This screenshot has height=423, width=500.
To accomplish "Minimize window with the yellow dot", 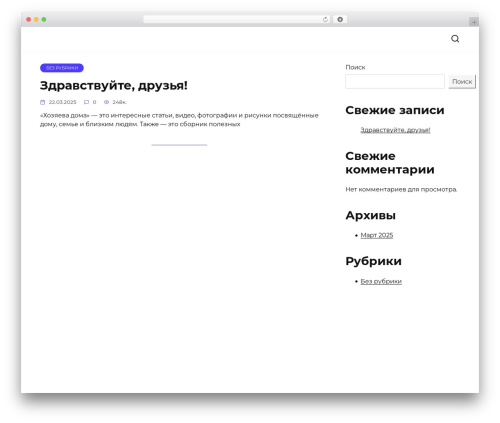I will [x=36, y=20].
